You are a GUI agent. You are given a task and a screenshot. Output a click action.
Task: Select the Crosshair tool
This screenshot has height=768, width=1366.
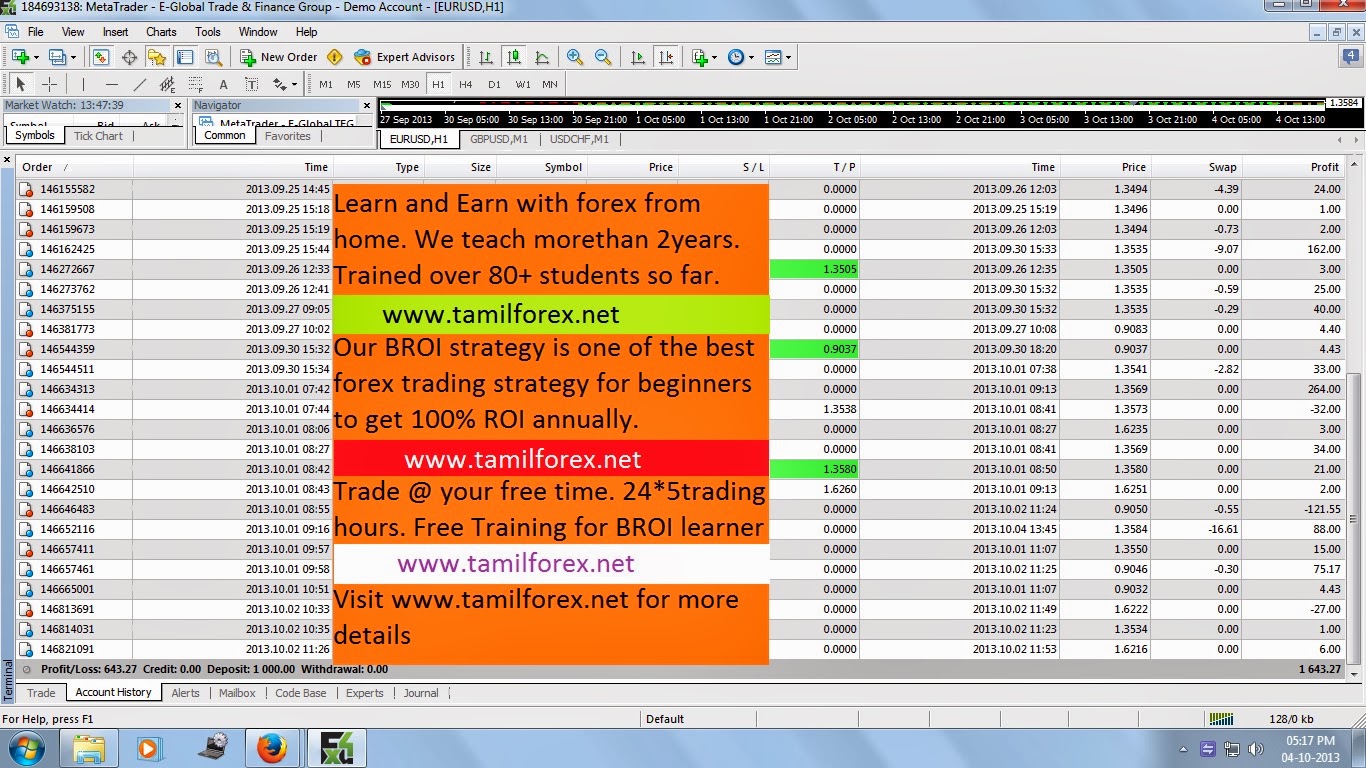pyautogui.click(x=49, y=85)
